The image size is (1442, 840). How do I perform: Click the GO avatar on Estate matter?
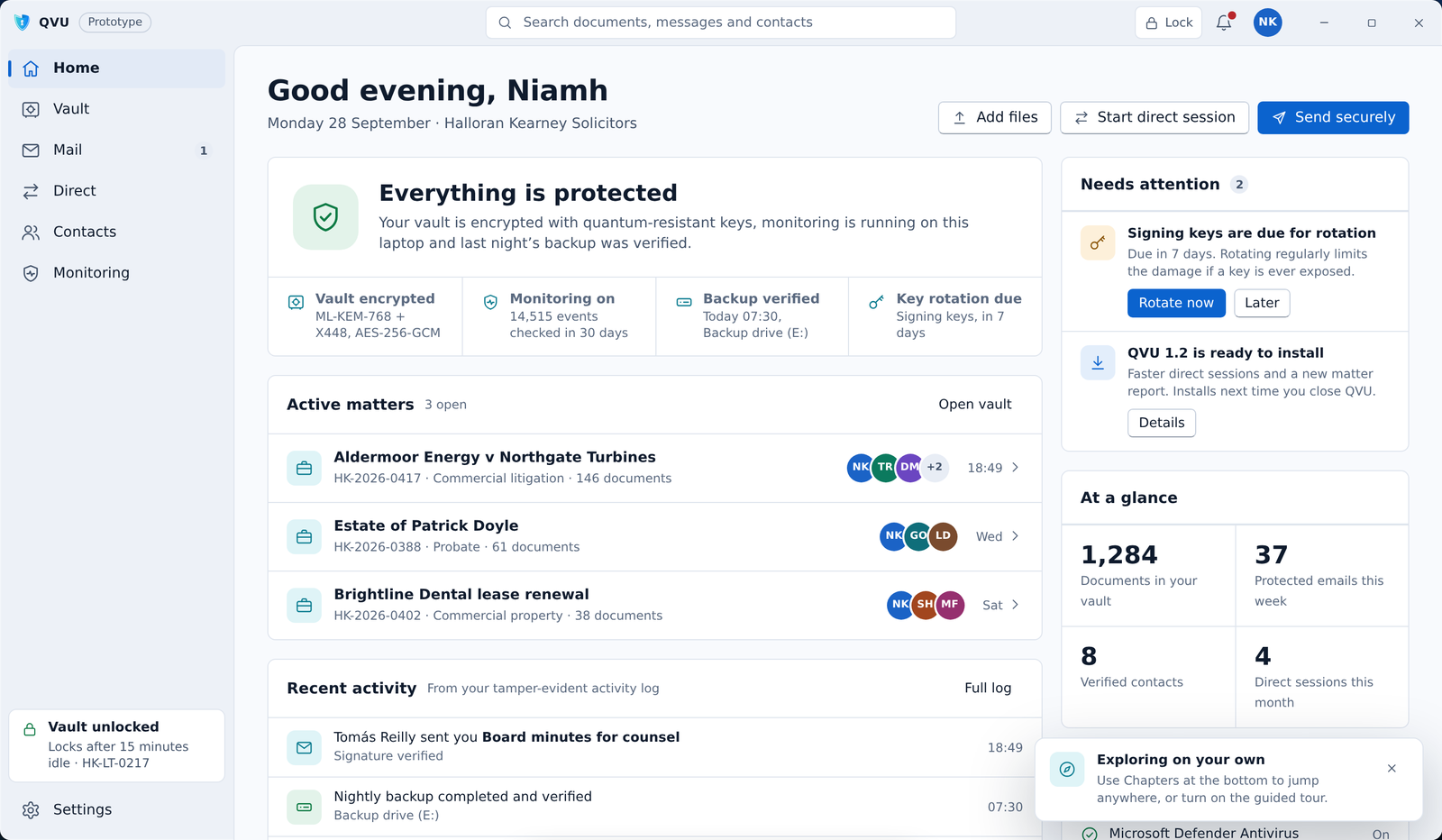tap(917, 535)
